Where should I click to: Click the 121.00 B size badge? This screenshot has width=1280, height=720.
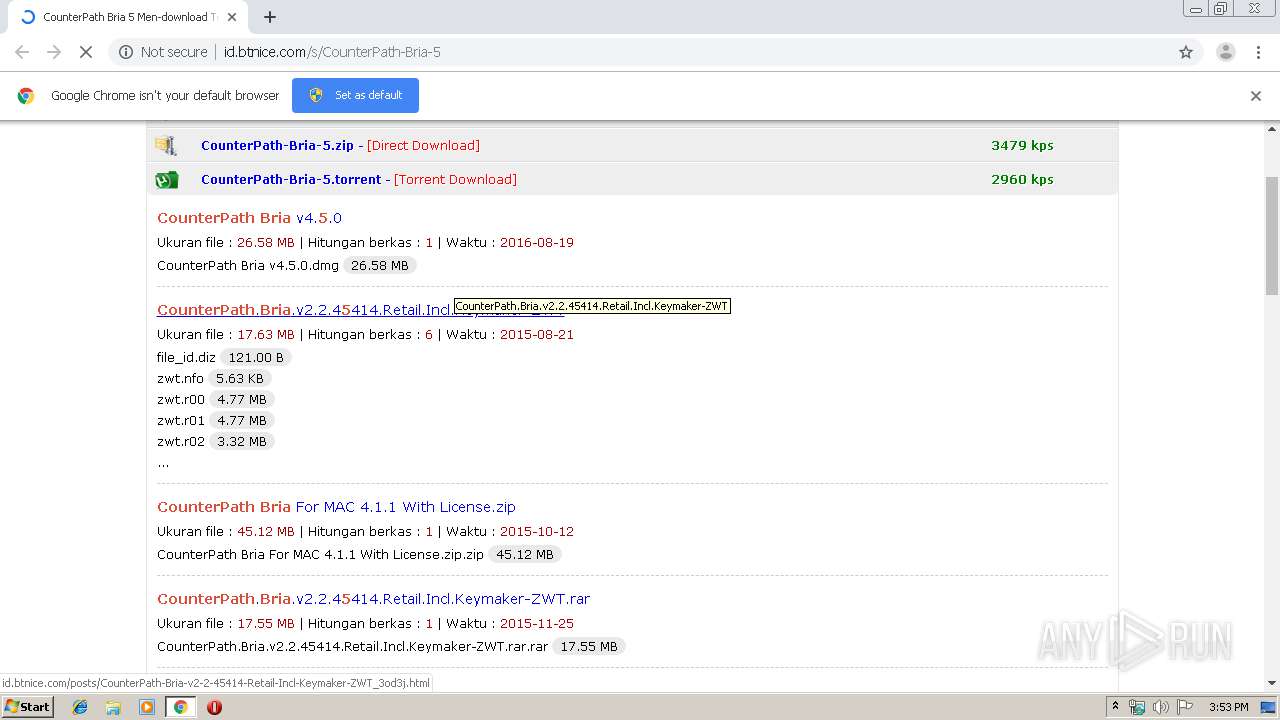coord(256,358)
